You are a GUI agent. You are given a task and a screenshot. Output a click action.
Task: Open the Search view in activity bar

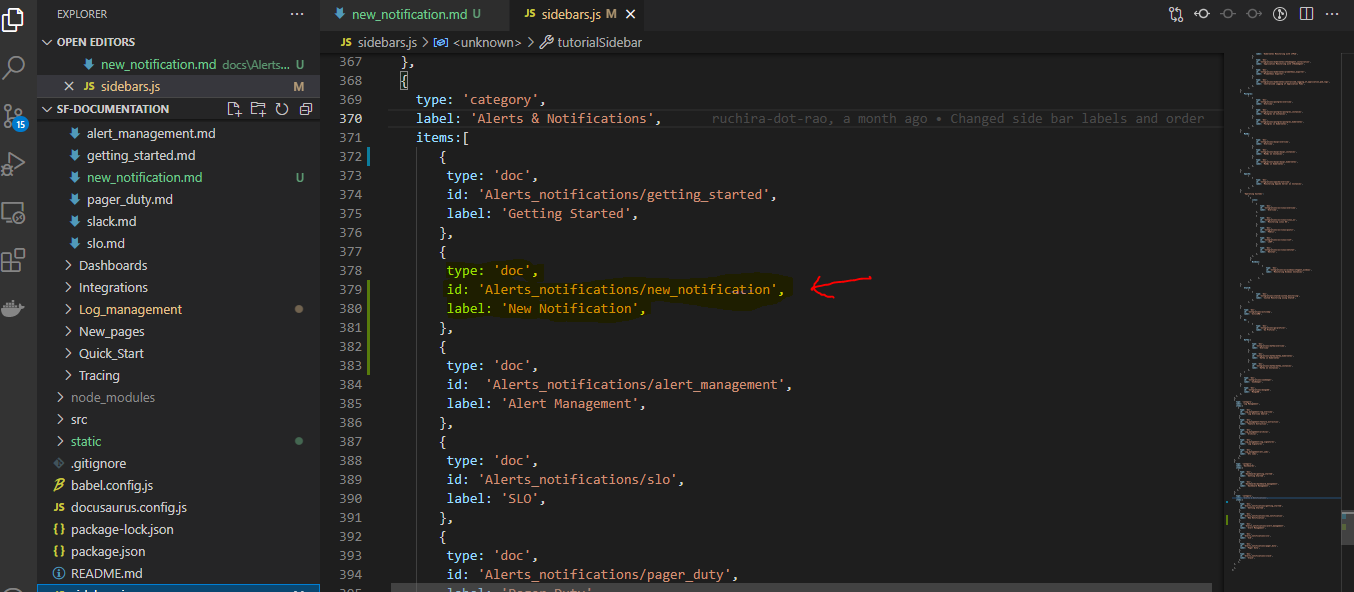14,68
